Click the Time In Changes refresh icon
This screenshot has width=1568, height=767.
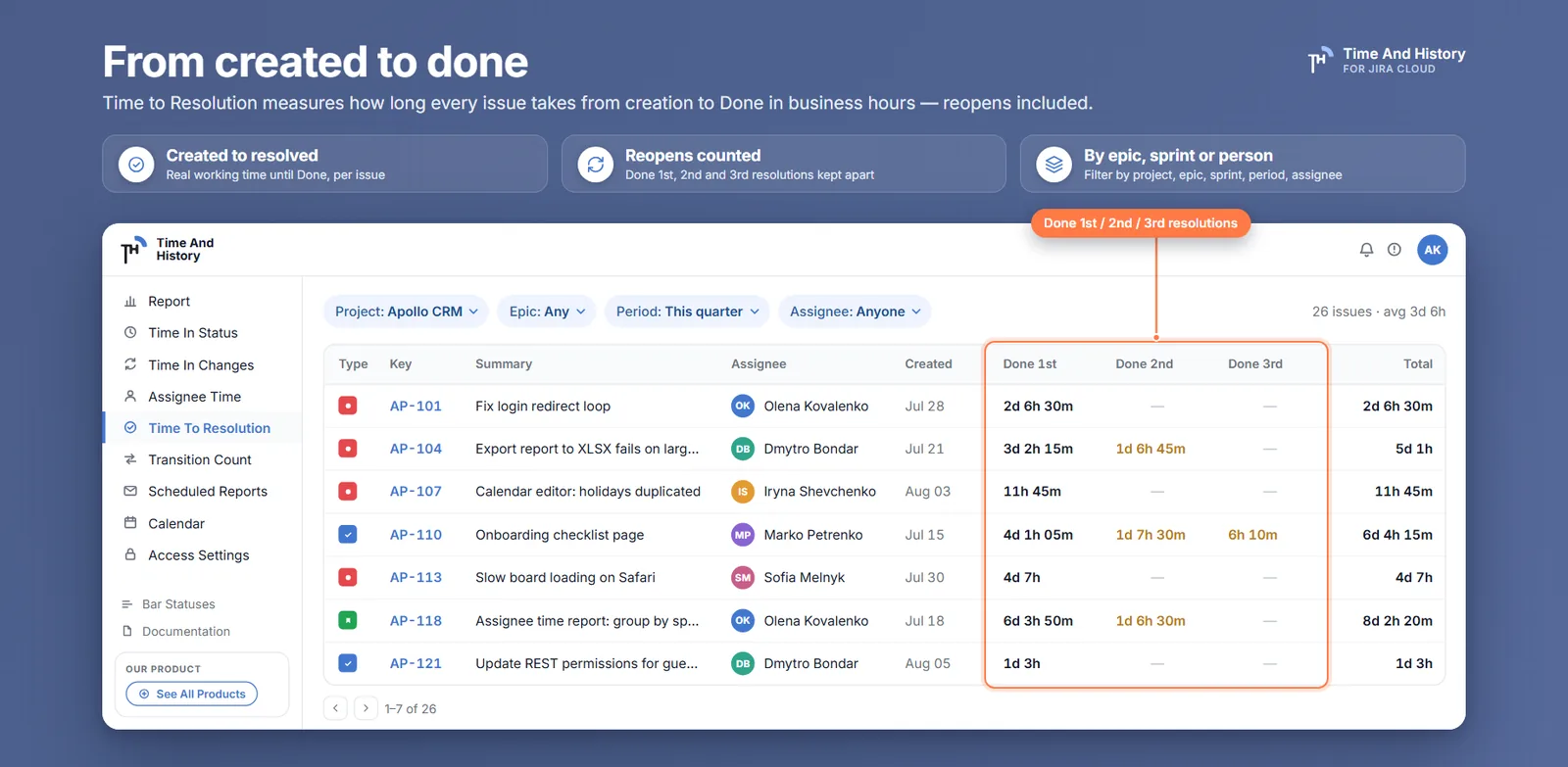coord(130,364)
